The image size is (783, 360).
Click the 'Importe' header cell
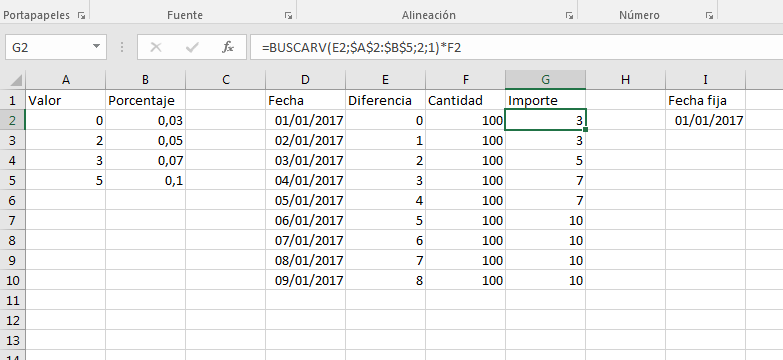pyautogui.click(x=545, y=100)
